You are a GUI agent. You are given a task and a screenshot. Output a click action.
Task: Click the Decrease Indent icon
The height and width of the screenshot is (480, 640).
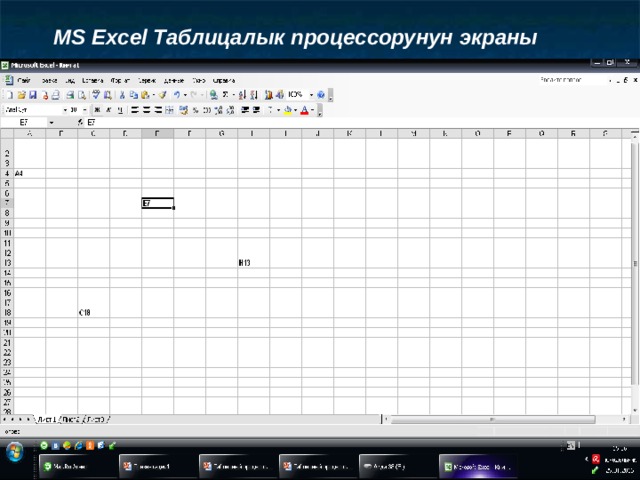245,110
